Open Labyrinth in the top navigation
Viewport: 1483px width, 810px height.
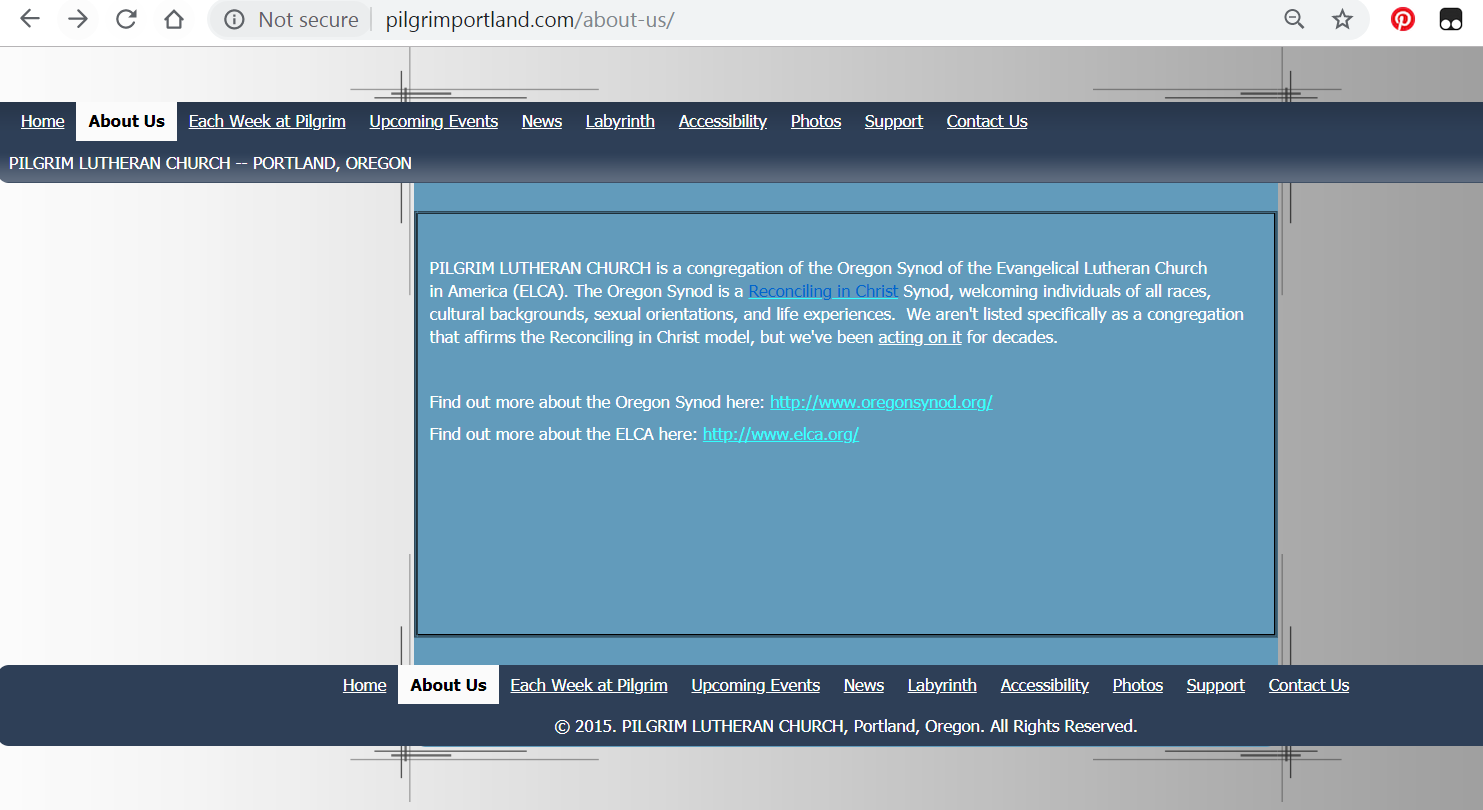point(620,121)
